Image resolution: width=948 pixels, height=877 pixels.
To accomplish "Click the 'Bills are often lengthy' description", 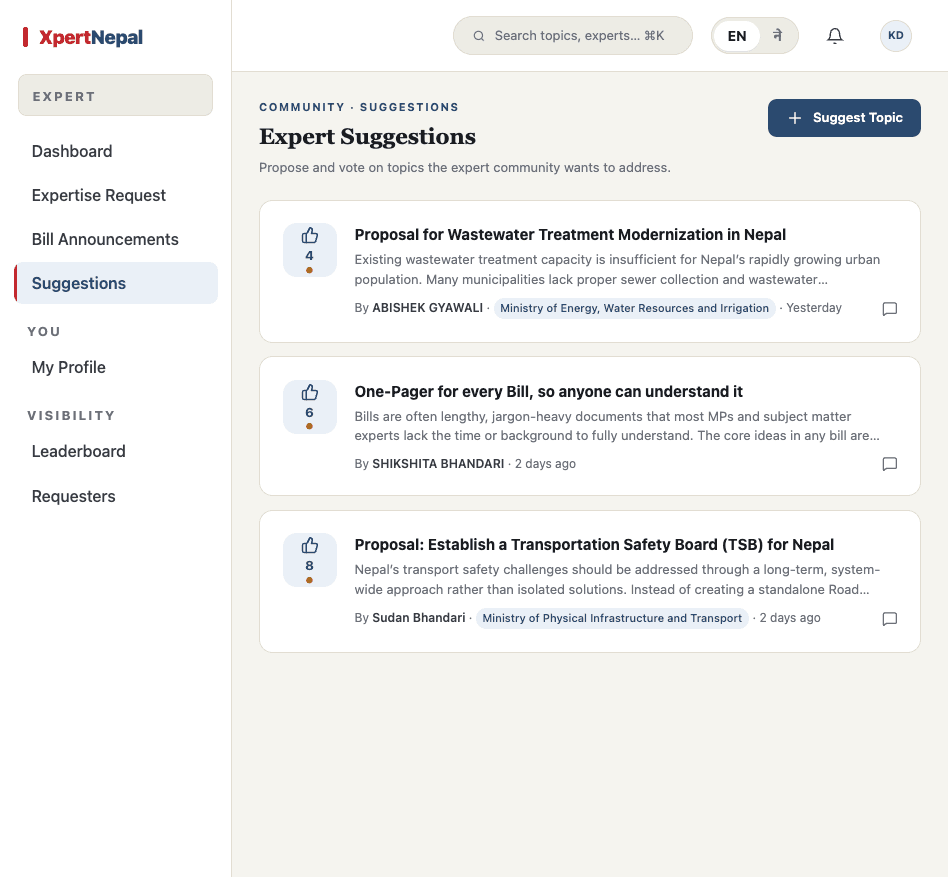I will [x=617, y=426].
